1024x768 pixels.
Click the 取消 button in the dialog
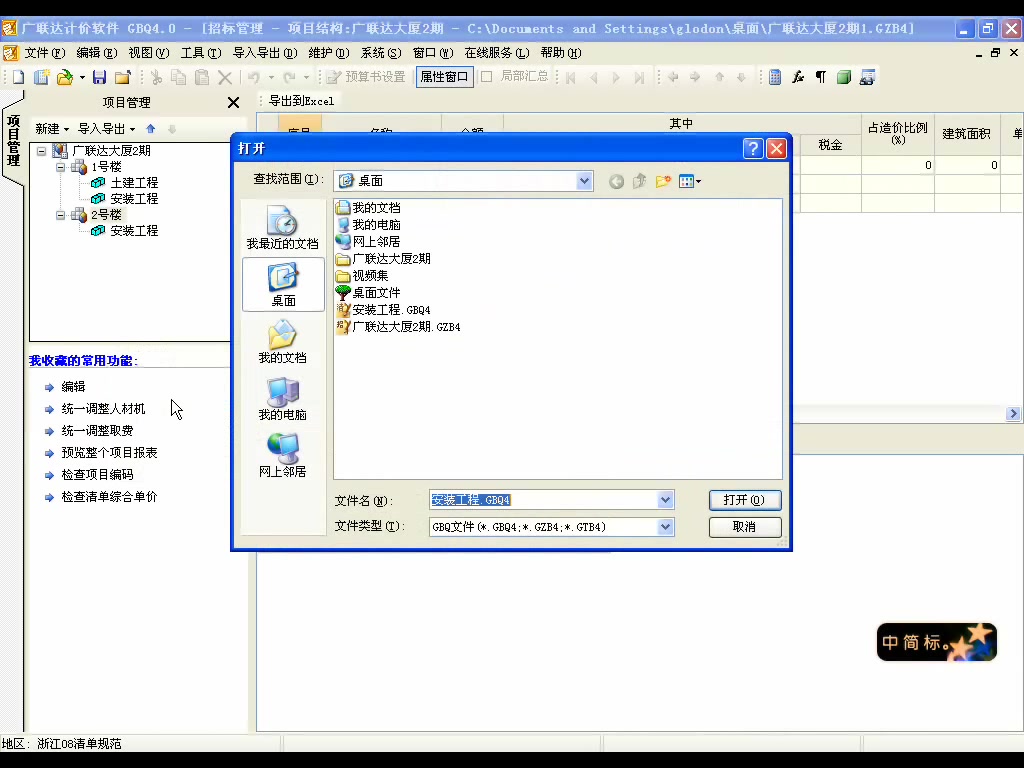point(744,527)
